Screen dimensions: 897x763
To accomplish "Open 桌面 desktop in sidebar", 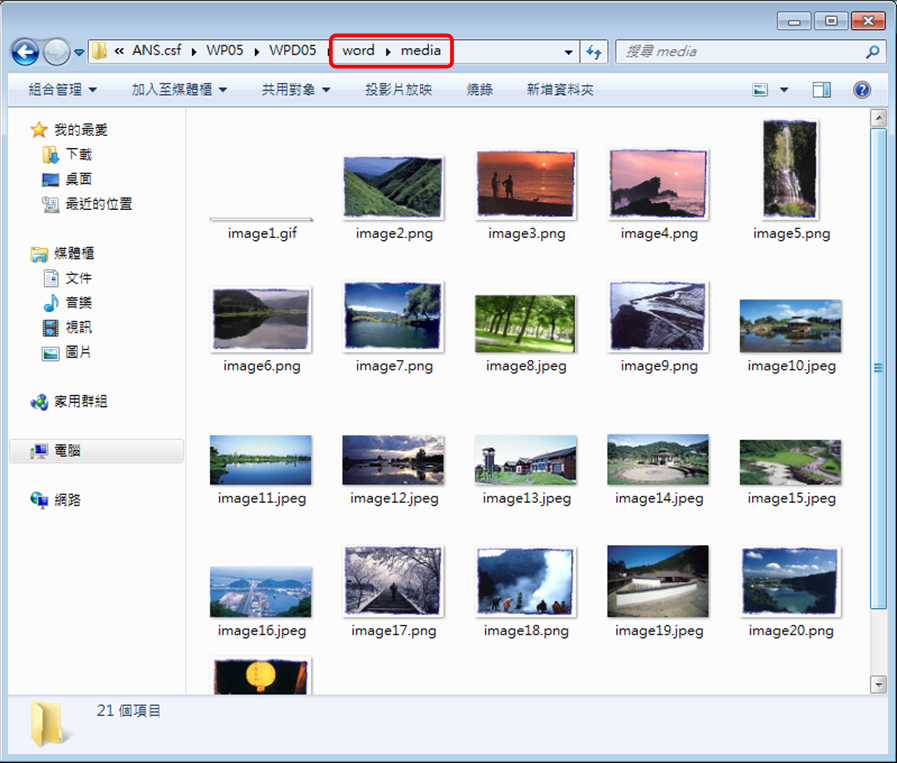I will pyautogui.click(x=66, y=179).
